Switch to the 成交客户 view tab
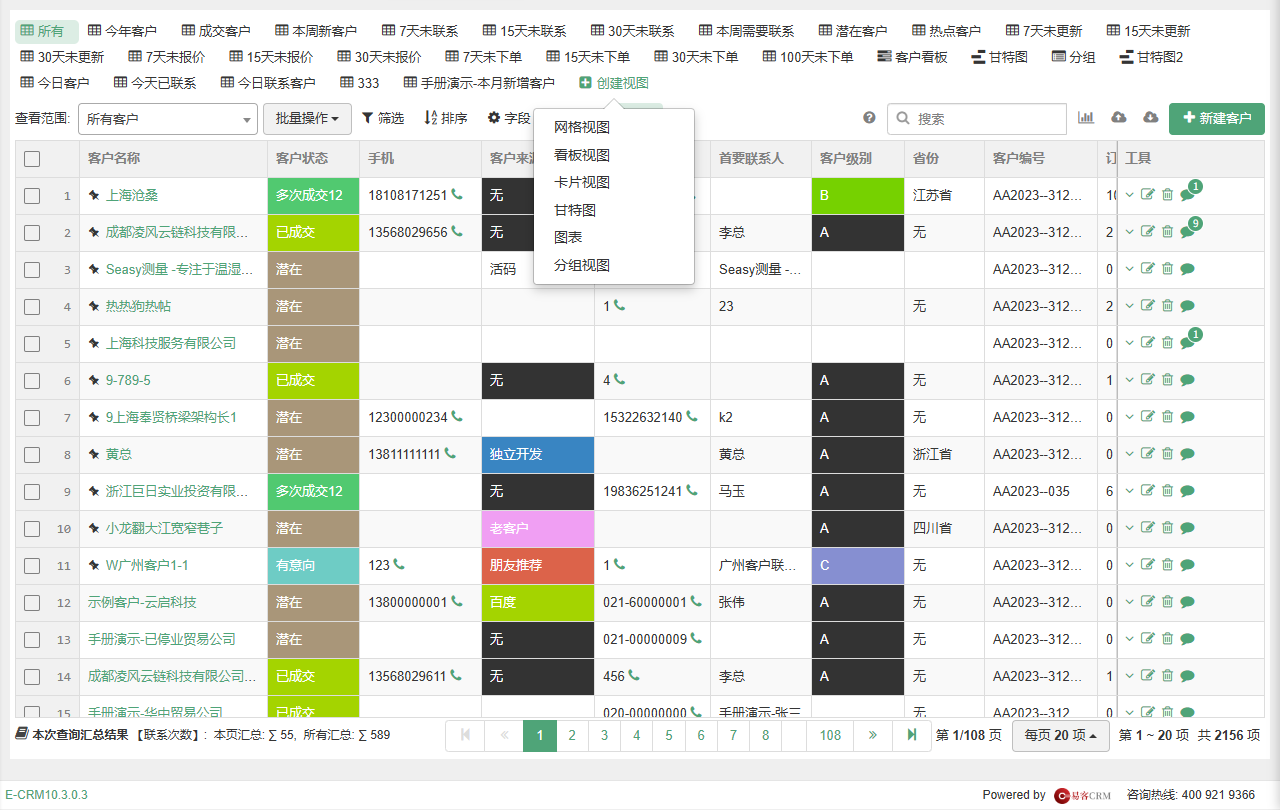This screenshot has height=810, width=1280. [x=217, y=31]
